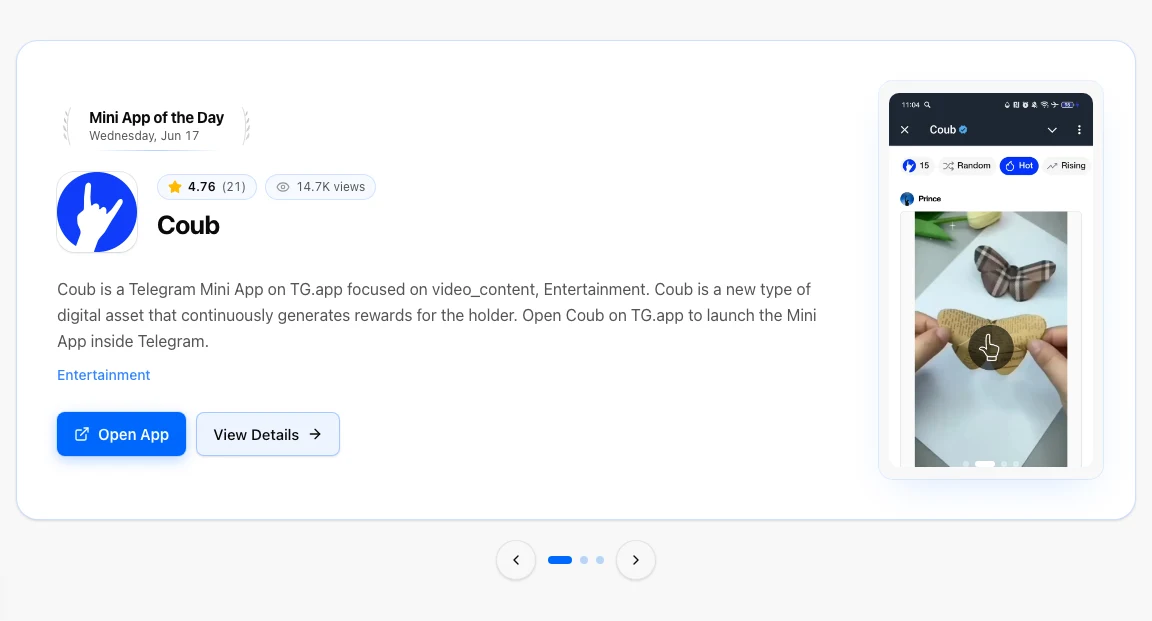
Task: Click the chevron down in screenshot header
Action: [x=1052, y=130]
